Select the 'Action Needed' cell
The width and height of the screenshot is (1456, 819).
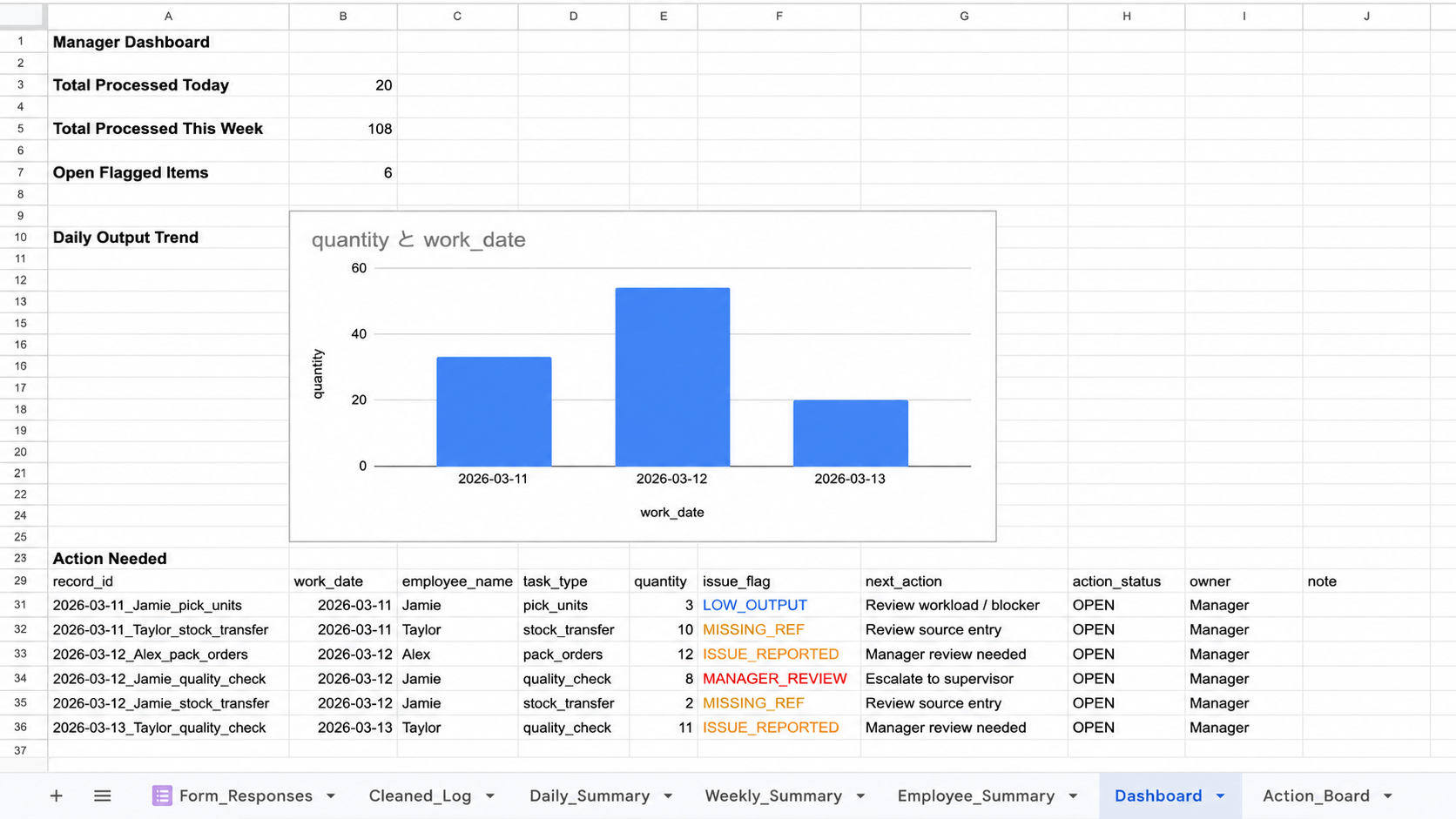pyautogui.click(x=168, y=559)
